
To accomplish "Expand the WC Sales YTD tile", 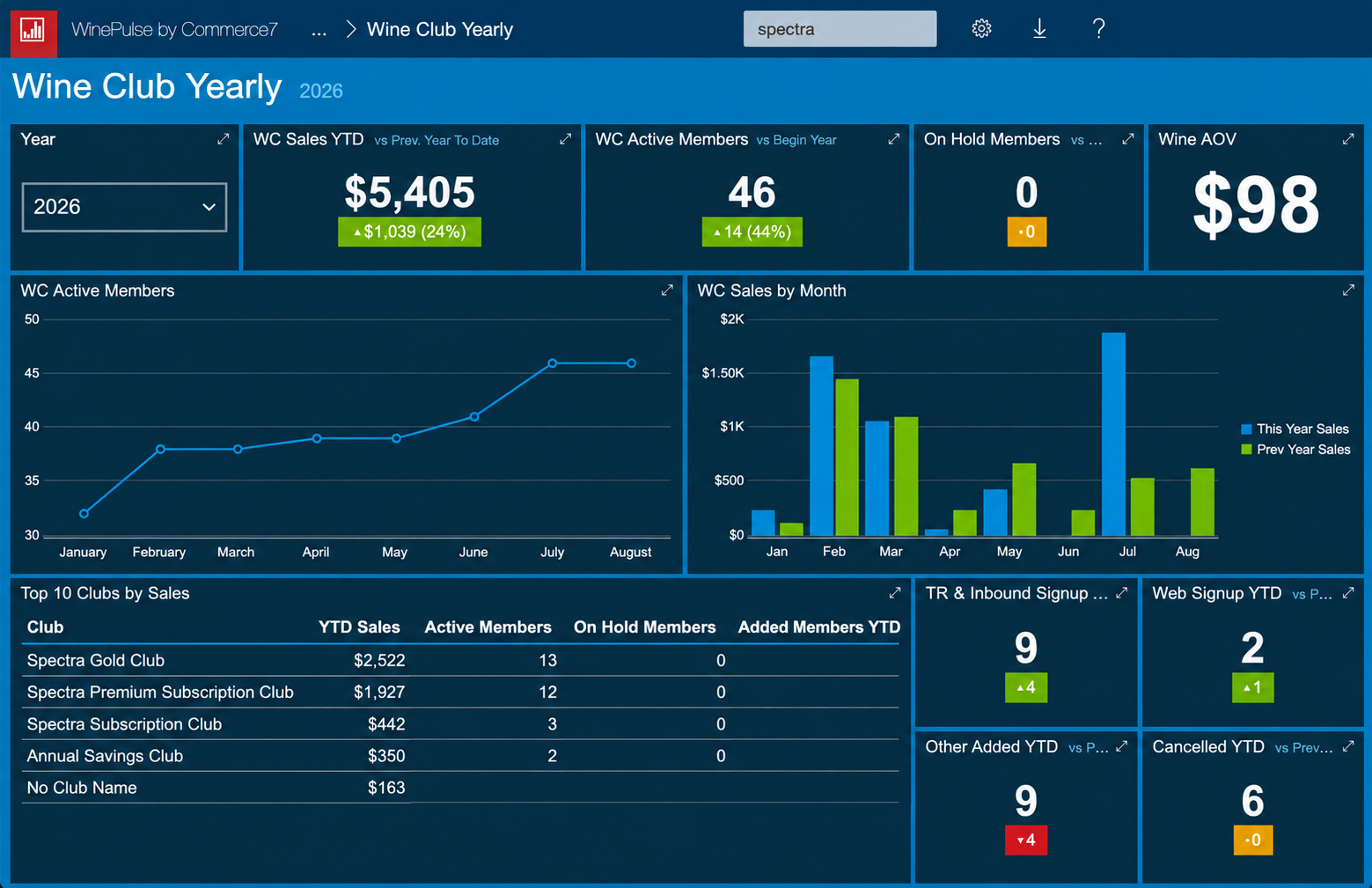I will pyautogui.click(x=566, y=139).
